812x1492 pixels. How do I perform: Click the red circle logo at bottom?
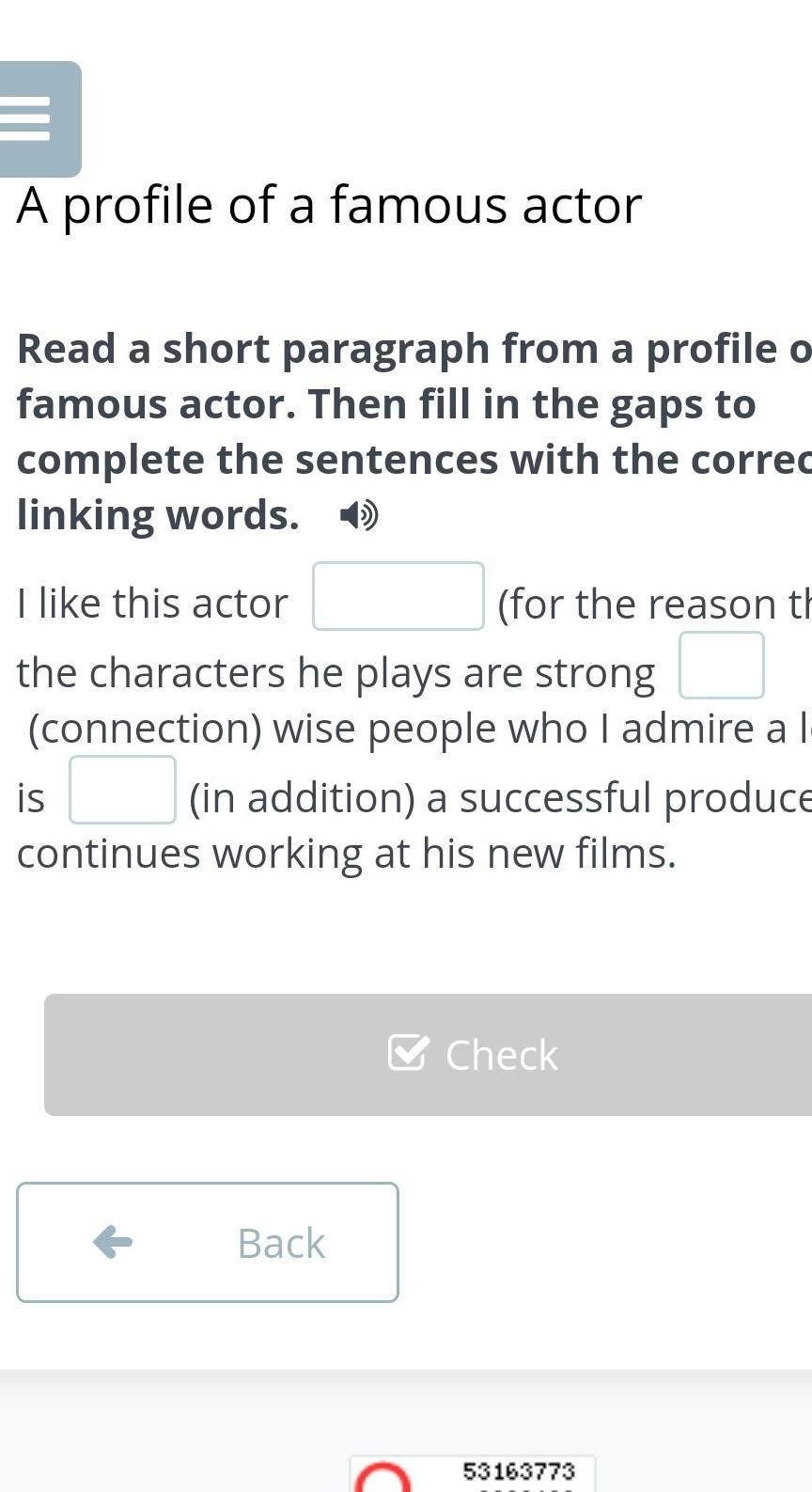[382, 1478]
